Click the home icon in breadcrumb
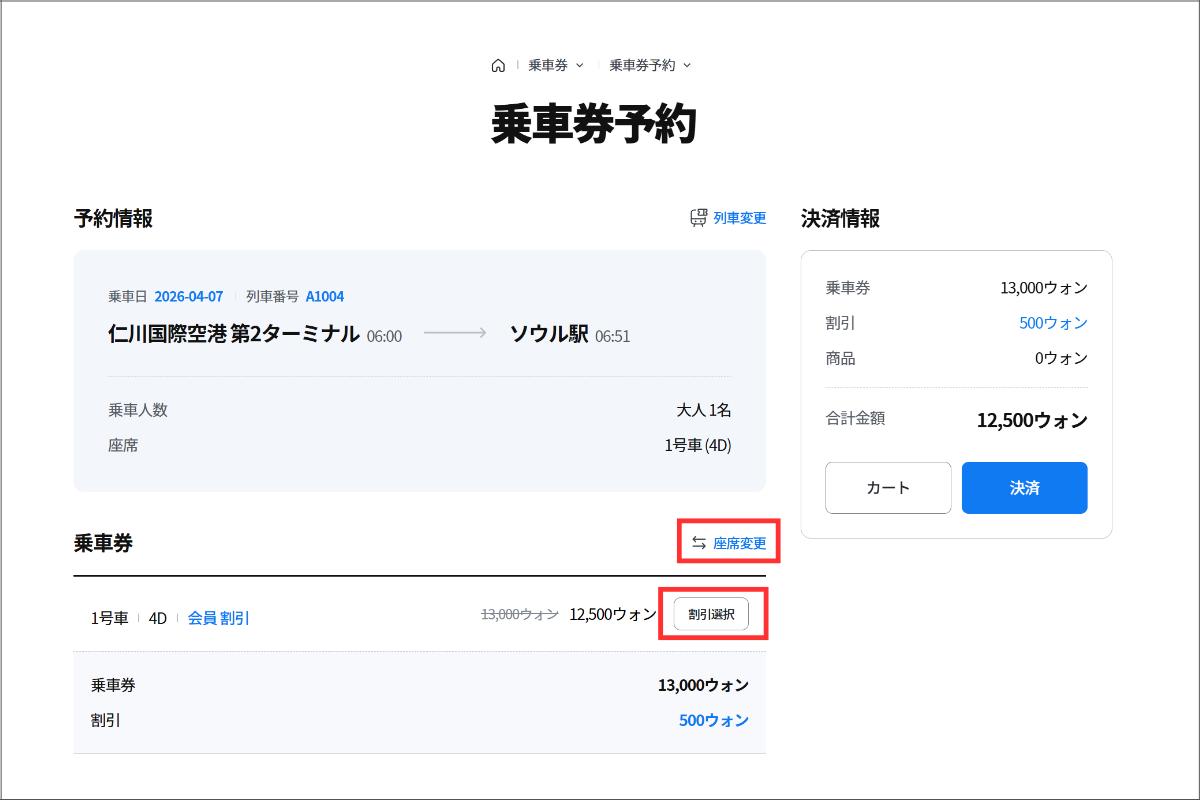This screenshot has width=1200, height=800. [498, 65]
